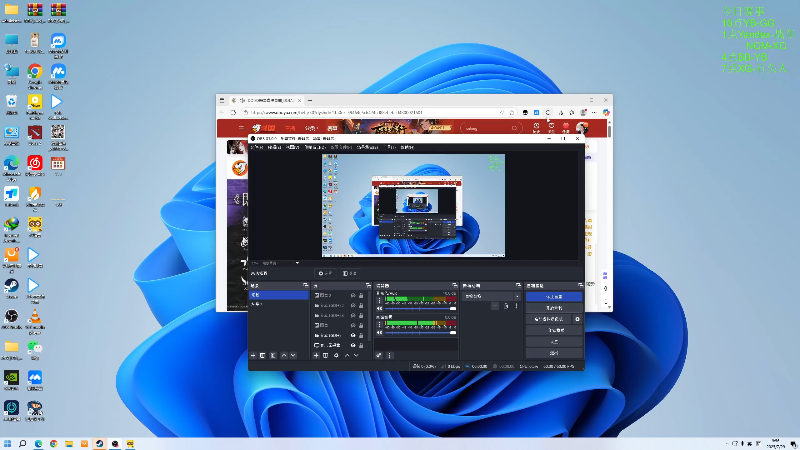Click the website search field in Edge
Viewport: 800px width, 450px height.
pyautogui.click(x=491, y=129)
